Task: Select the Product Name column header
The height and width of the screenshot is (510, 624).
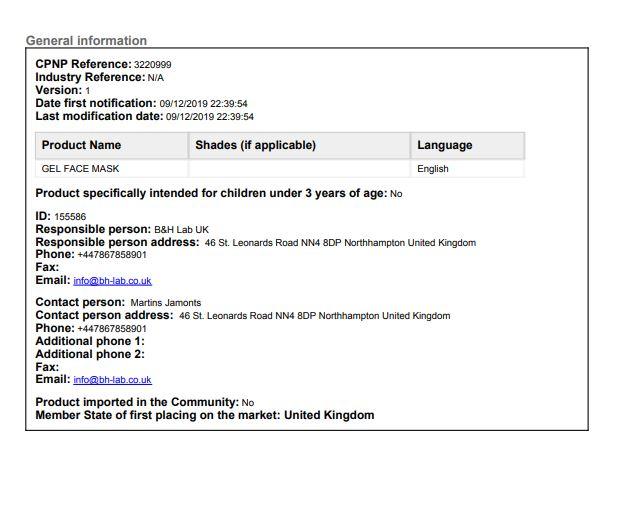Action: 81,145
